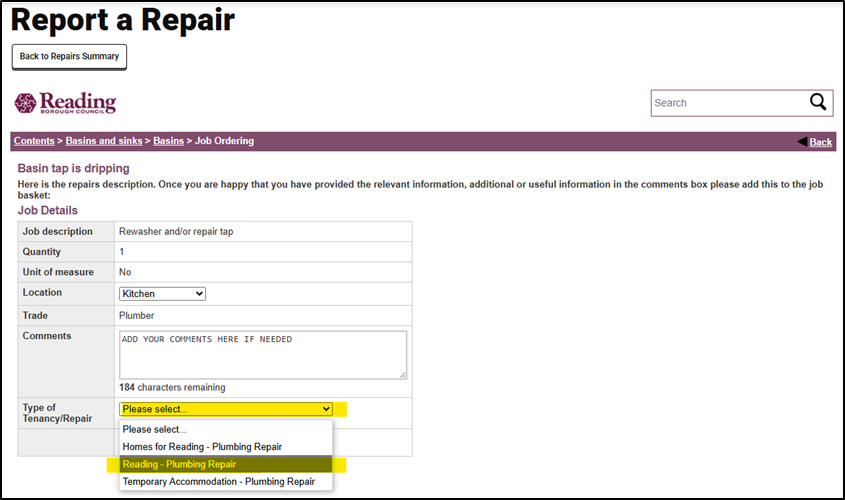Image resolution: width=845 pixels, height=500 pixels.
Task: Open the Type of Tenancy/Repair dropdown
Action: [x=226, y=409]
